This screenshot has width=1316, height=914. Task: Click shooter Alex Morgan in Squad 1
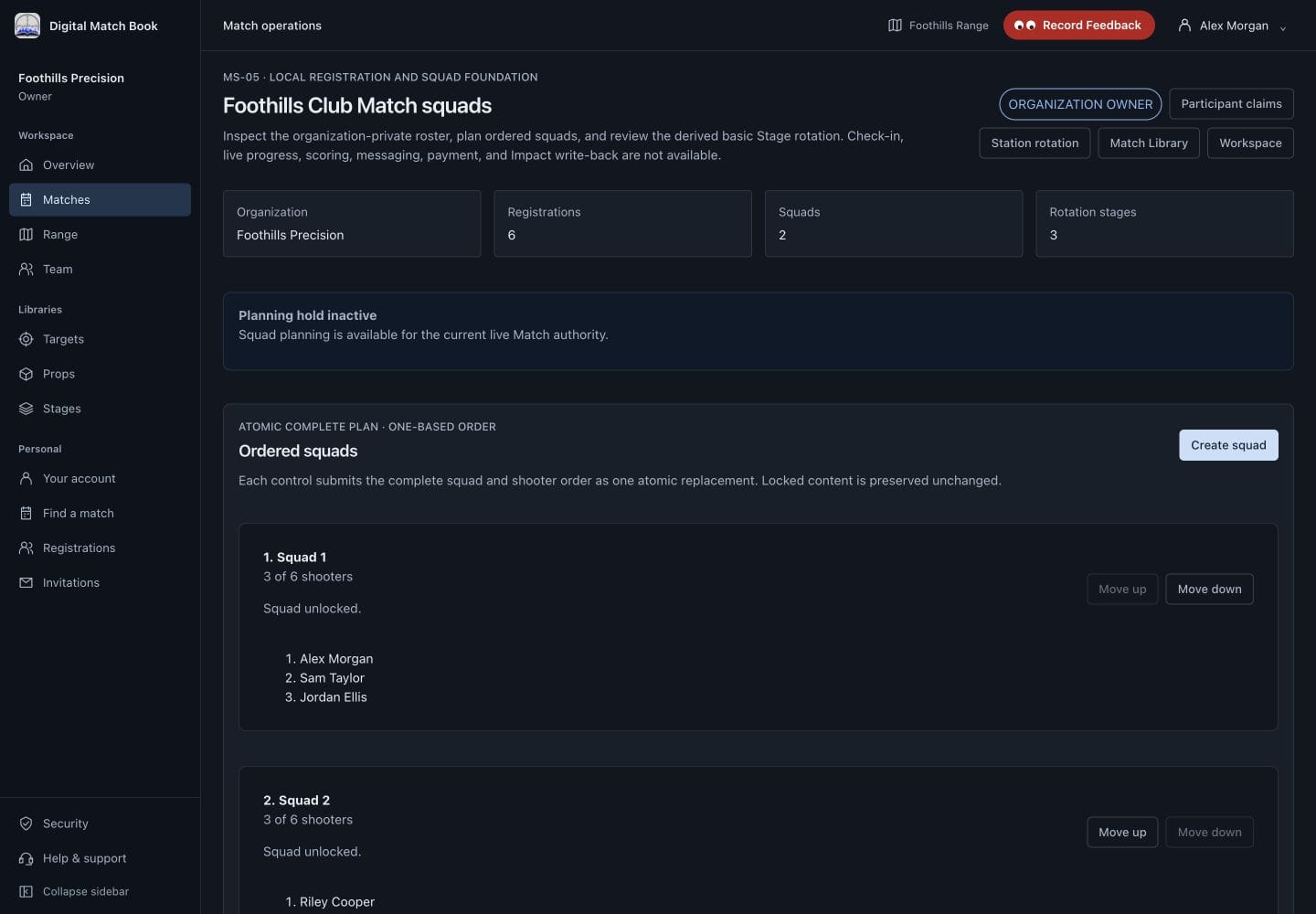click(336, 659)
